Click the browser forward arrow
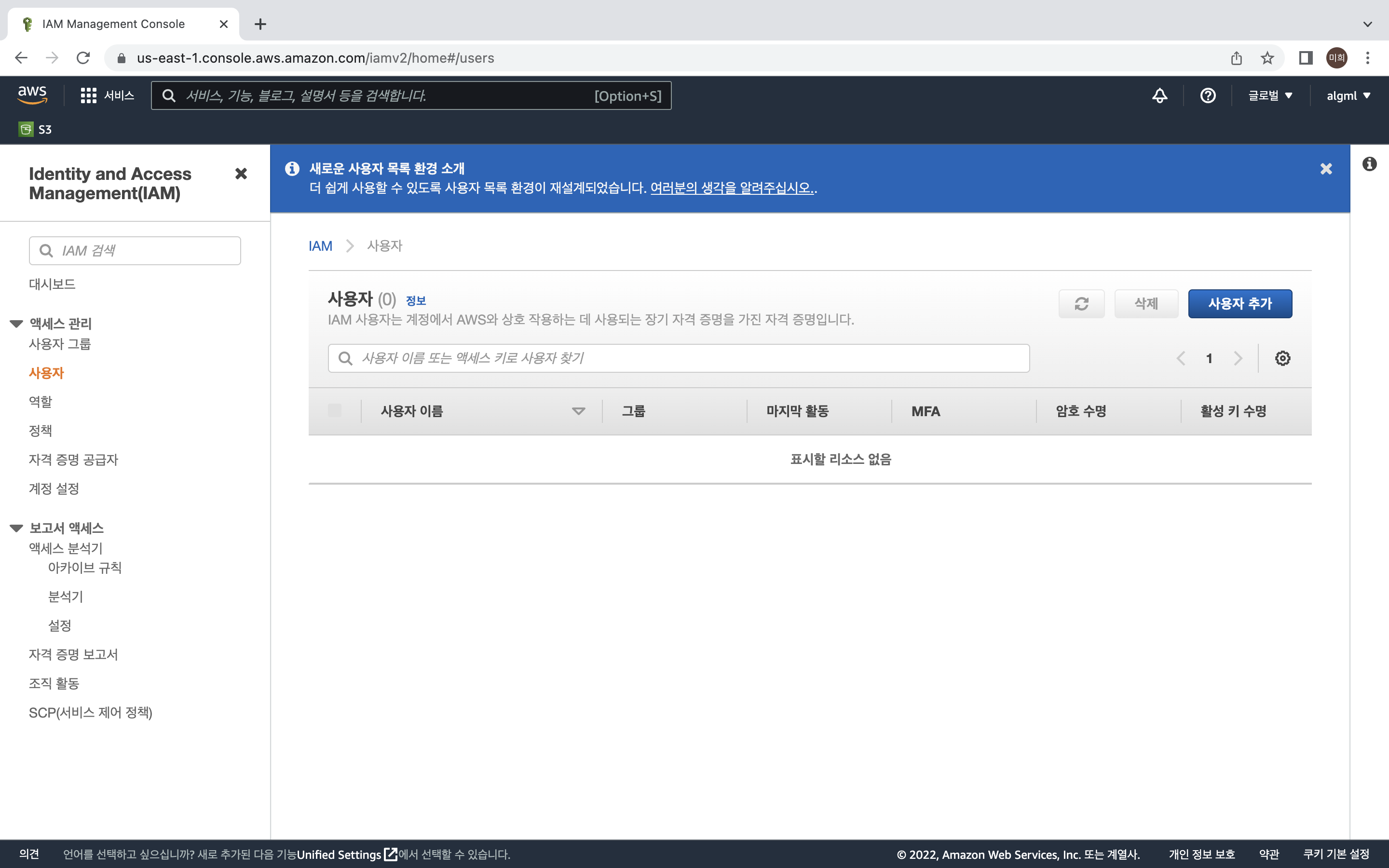1389x868 pixels. pos(52,58)
